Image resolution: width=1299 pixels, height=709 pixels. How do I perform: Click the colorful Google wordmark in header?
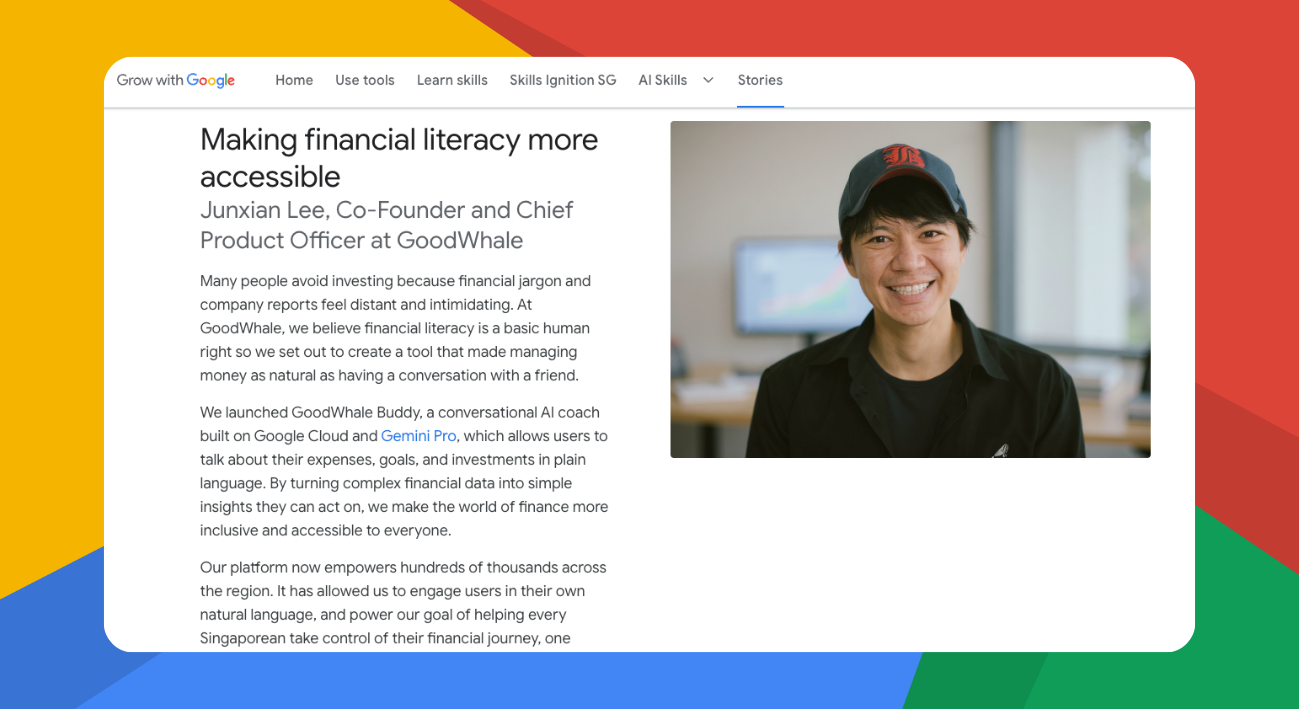tap(211, 80)
